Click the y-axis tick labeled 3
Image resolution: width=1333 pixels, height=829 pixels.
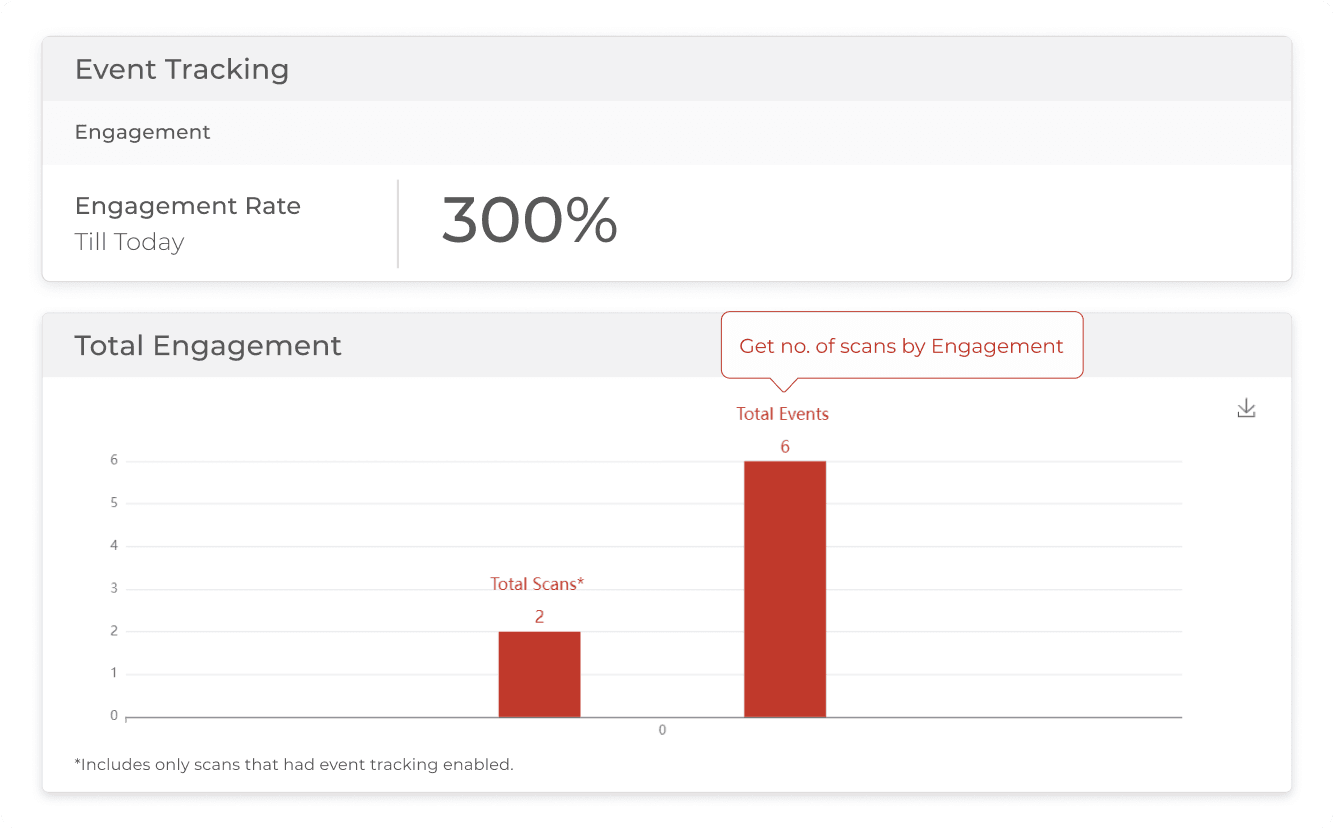[x=114, y=588]
